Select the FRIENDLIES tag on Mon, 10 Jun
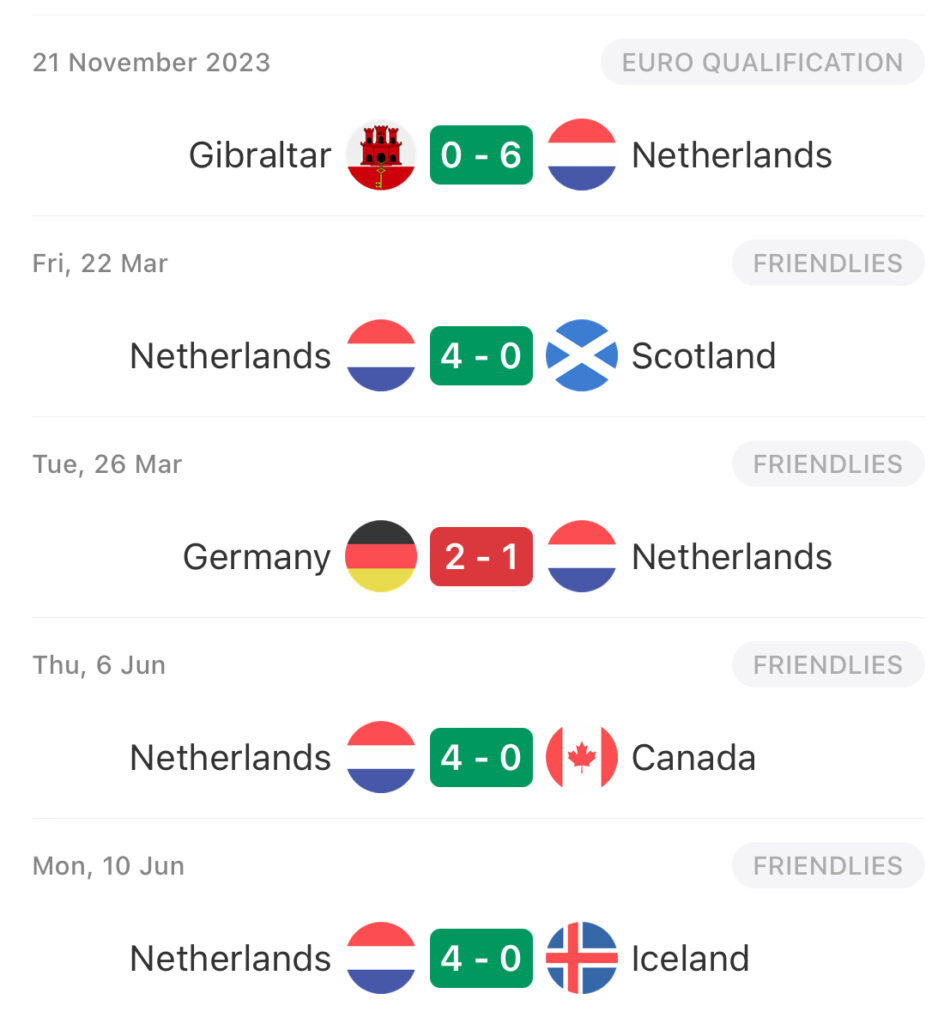The image size is (950, 1024). pyautogui.click(x=828, y=865)
